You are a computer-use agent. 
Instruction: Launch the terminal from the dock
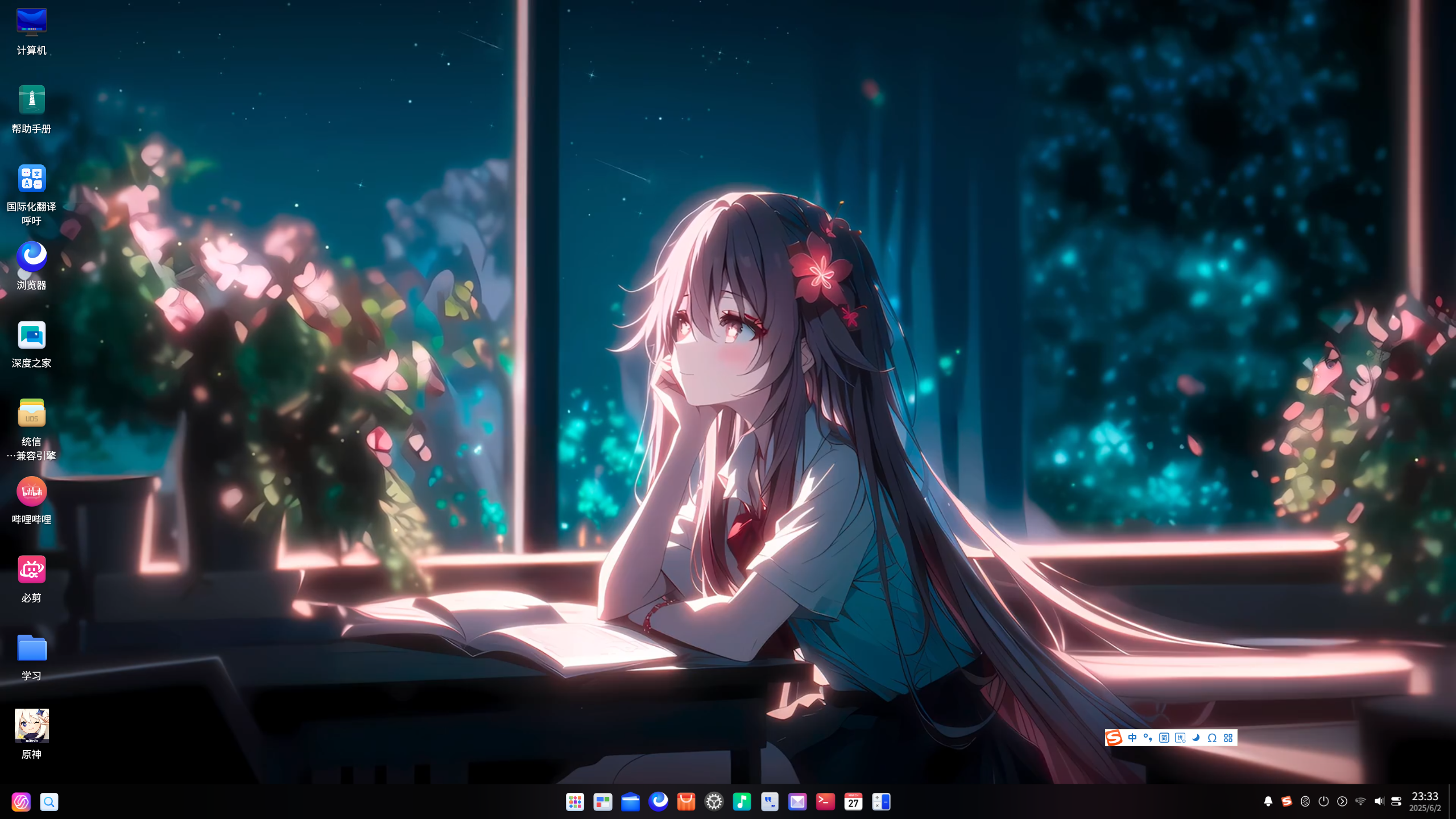tap(826, 802)
